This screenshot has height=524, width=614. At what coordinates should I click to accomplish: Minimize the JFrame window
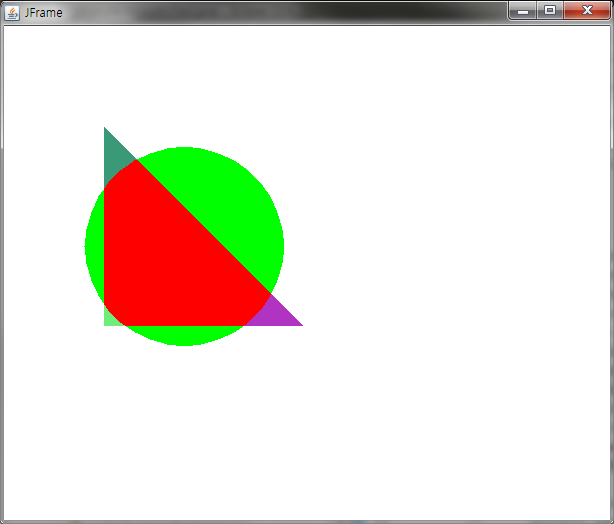(523, 11)
